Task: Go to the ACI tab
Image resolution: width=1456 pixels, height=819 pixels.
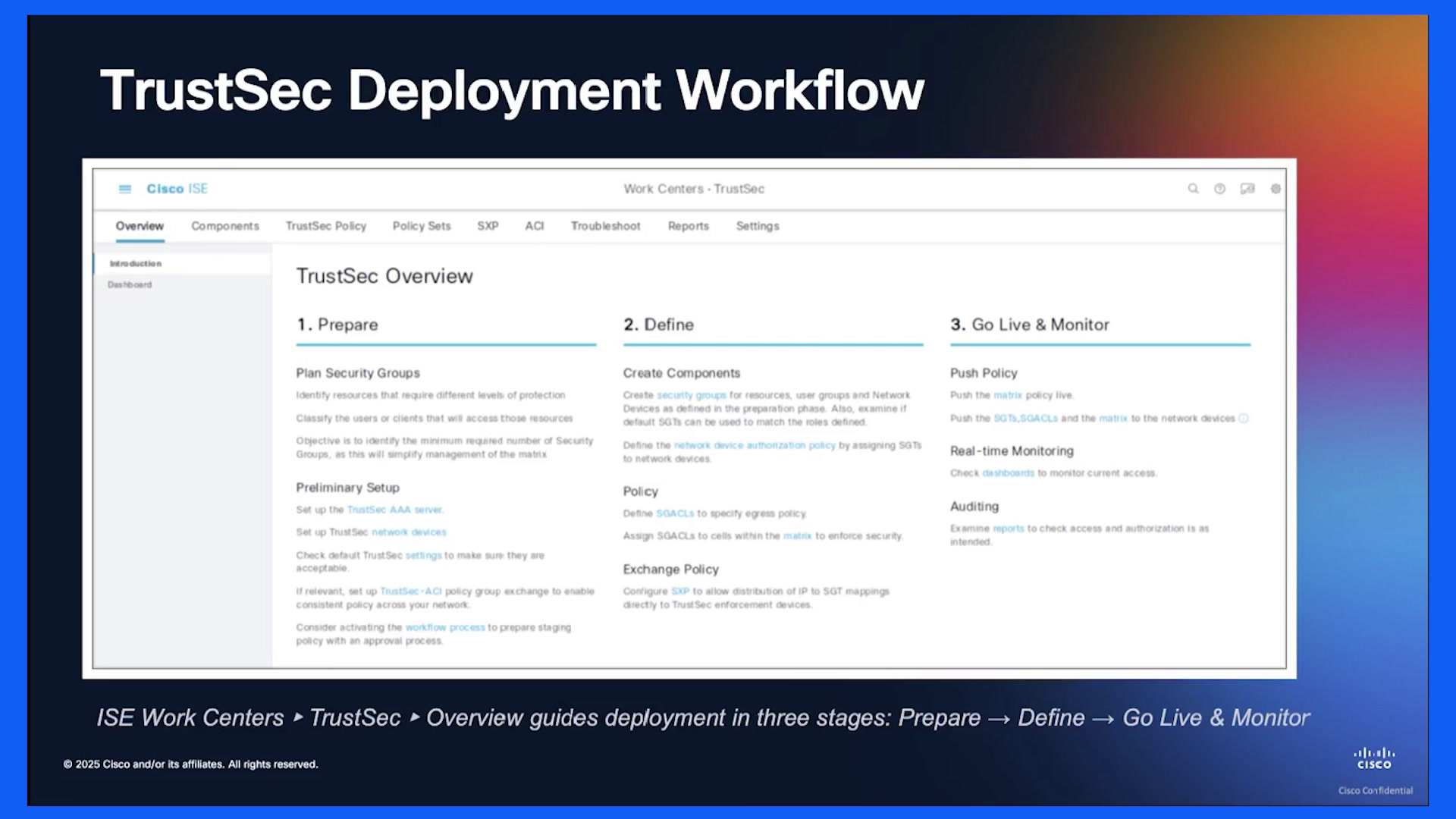Action: tap(535, 226)
